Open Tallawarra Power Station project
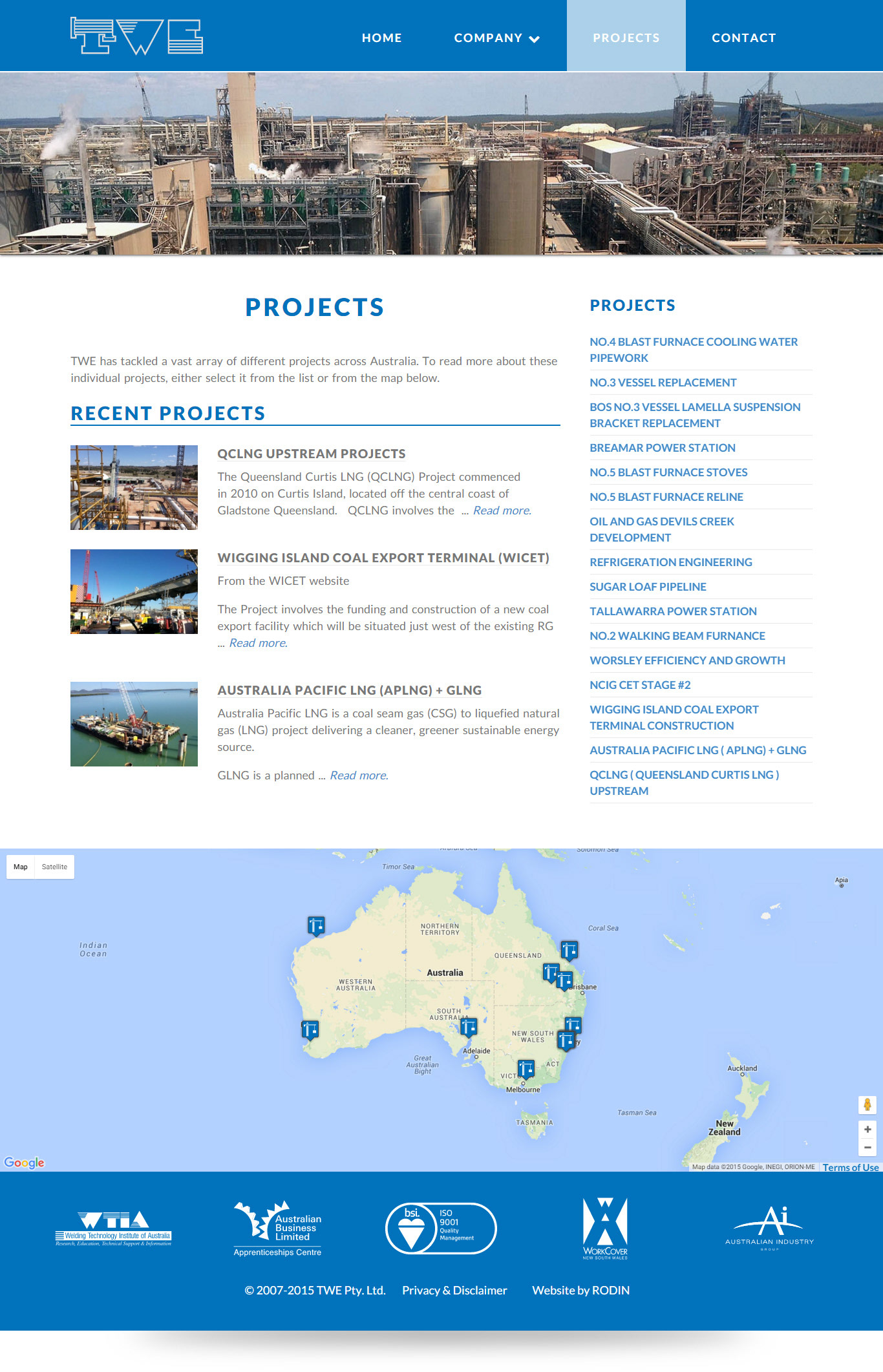883x1372 pixels. [673, 611]
